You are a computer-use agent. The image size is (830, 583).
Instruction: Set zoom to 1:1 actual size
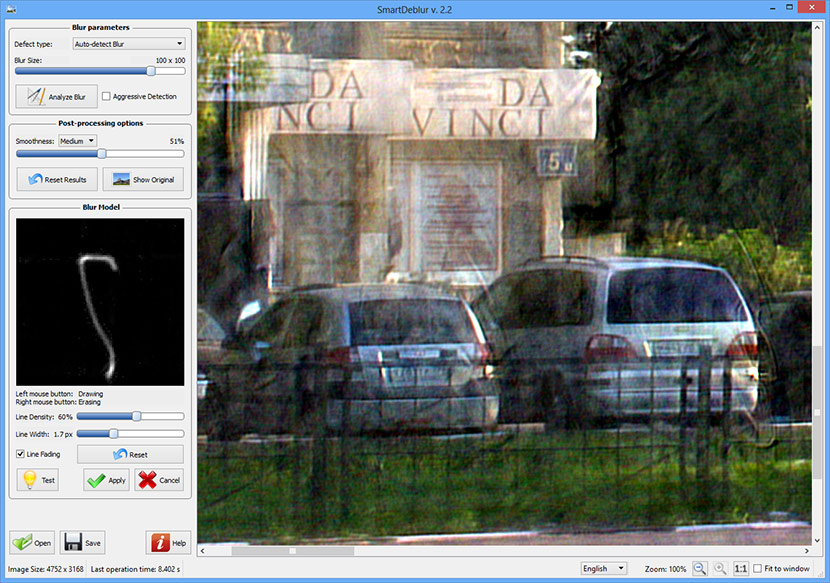741,569
